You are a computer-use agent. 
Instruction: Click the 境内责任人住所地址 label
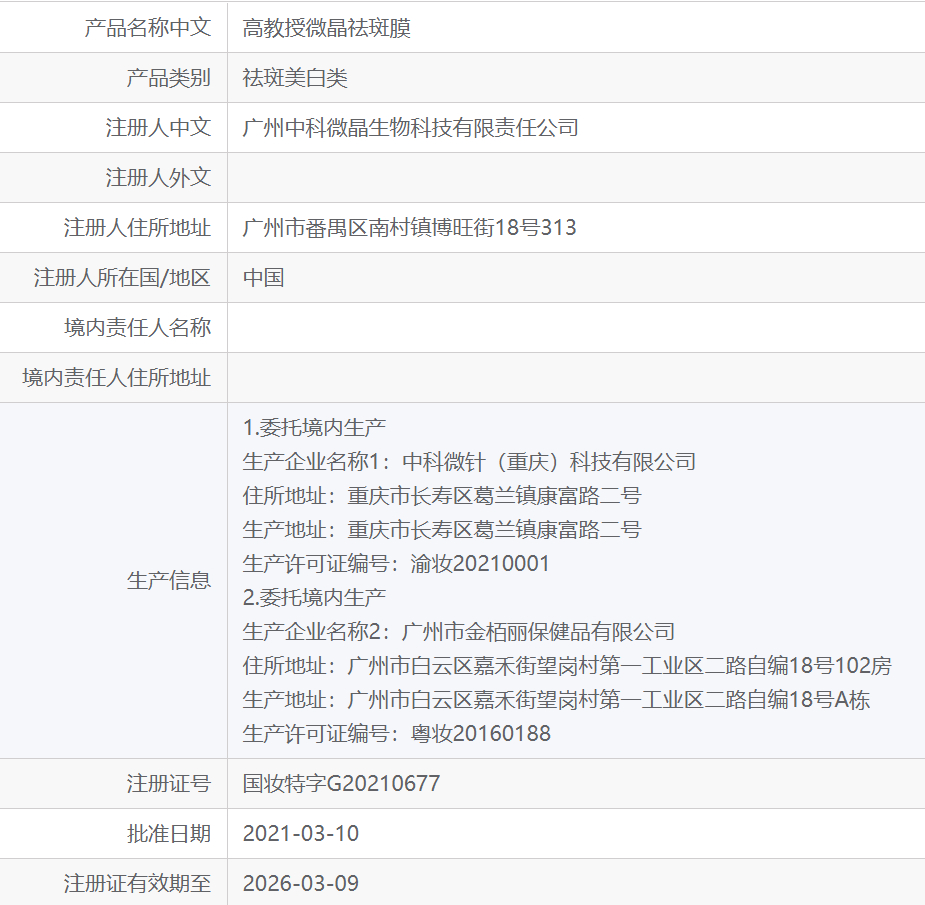tap(117, 378)
